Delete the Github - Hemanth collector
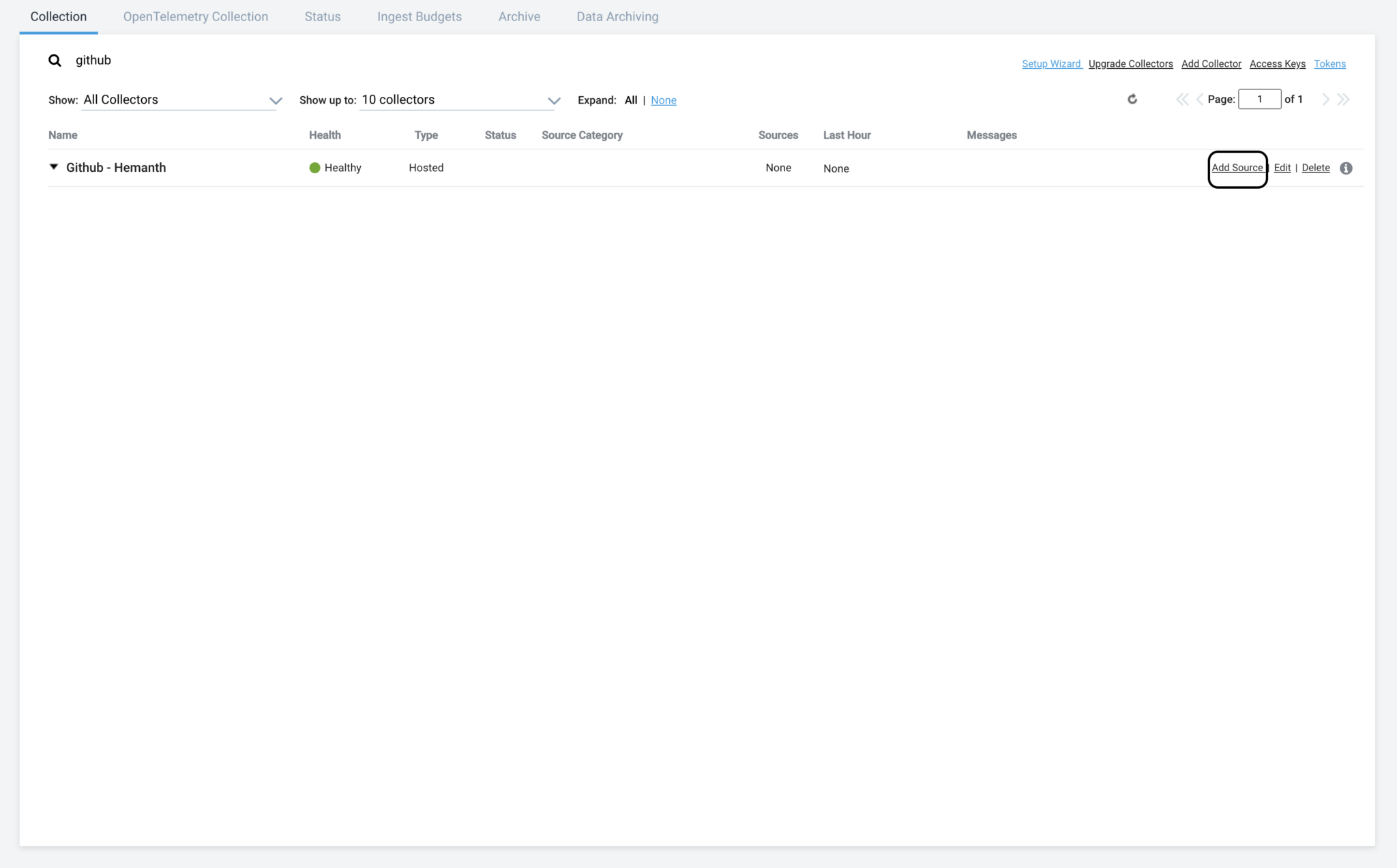Image resolution: width=1397 pixels, height=868 pixels. 1315,168
